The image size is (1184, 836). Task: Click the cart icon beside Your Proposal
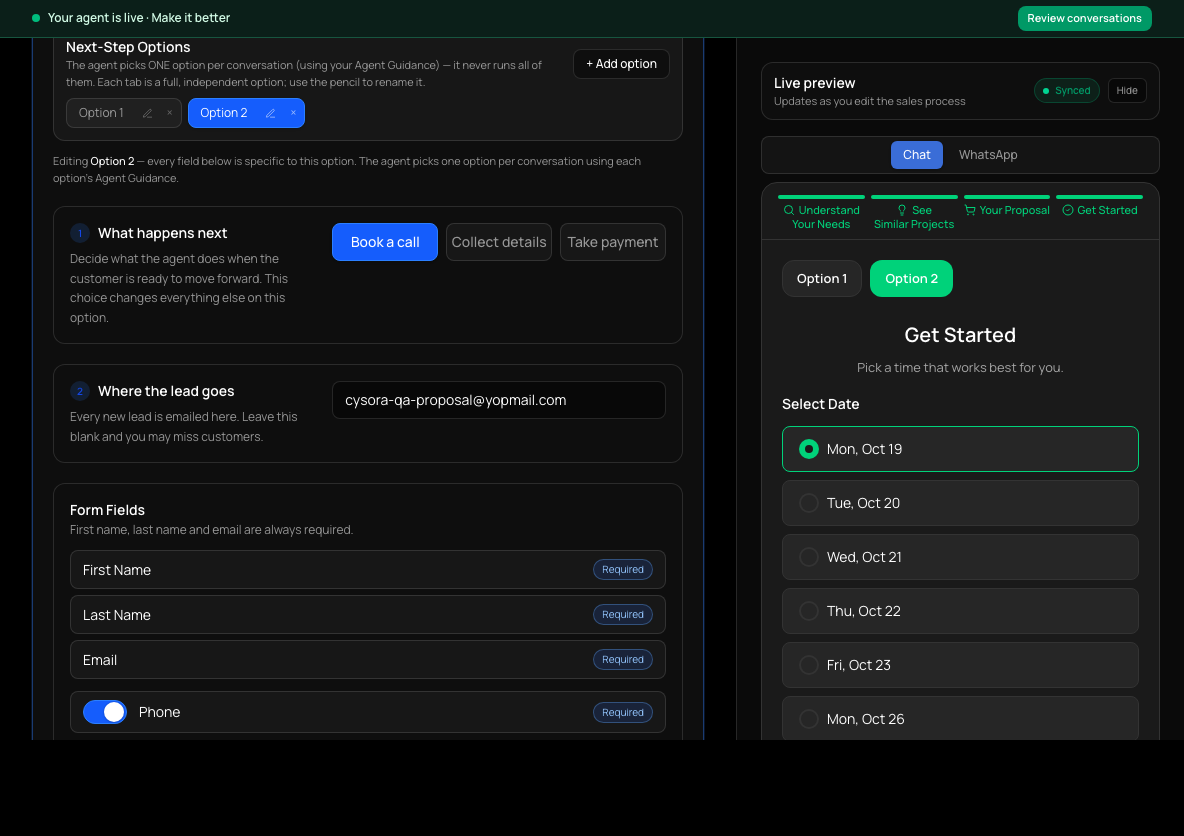click(970, 210)
